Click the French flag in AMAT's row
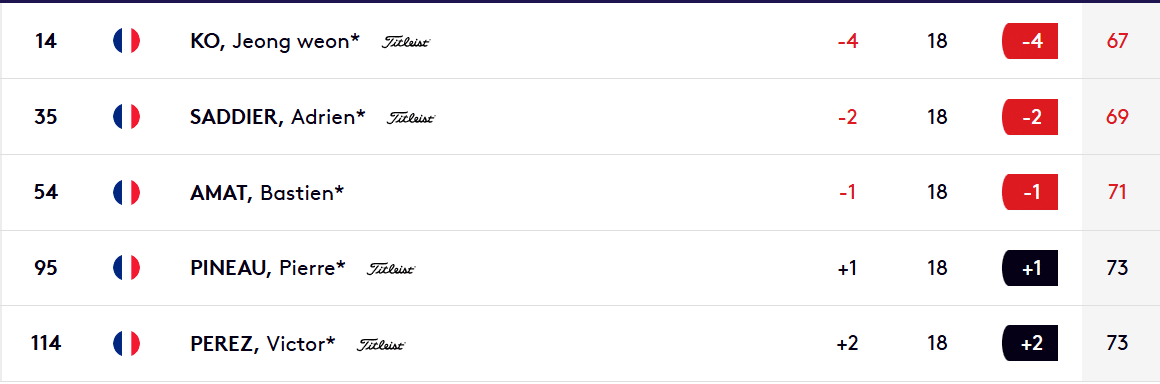 pyautogui.click(x=127, y=192)
